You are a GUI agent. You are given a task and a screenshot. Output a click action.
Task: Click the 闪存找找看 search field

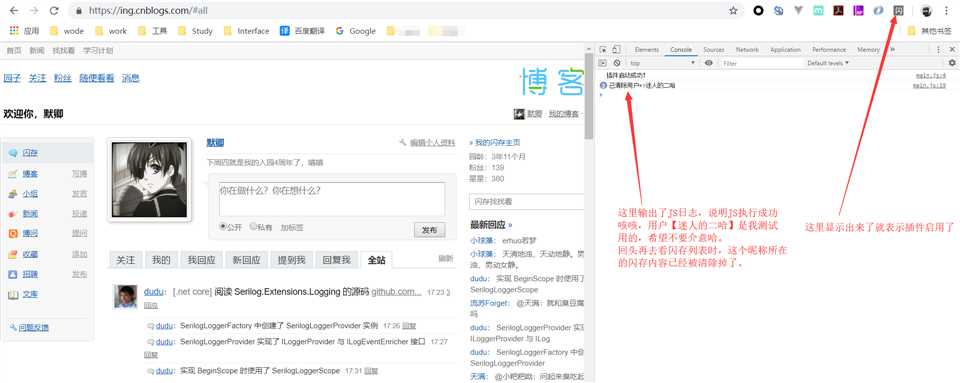(x=526, y=201)
